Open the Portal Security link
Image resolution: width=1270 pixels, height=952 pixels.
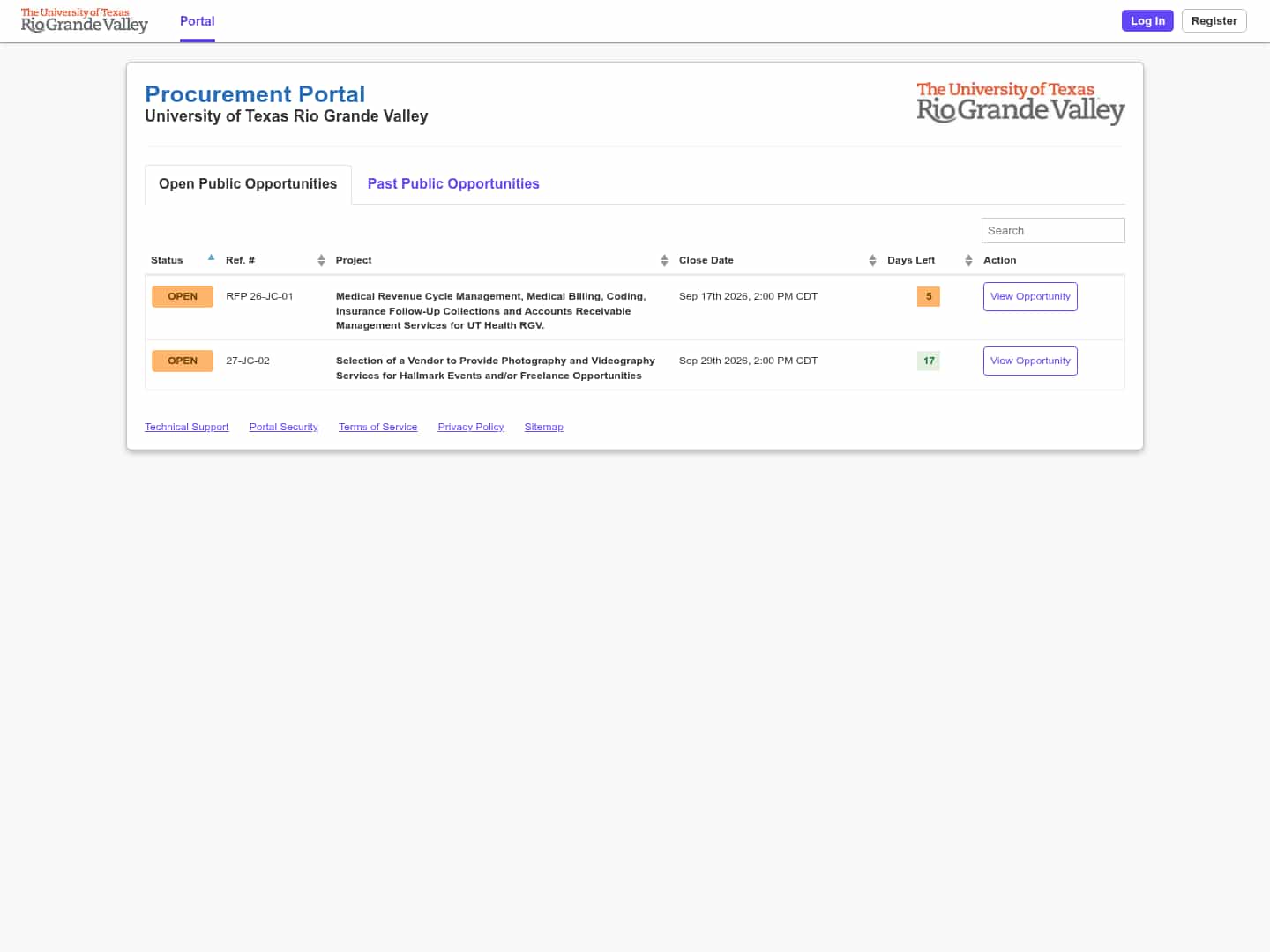pyautogui.click(x=284, y=427)
